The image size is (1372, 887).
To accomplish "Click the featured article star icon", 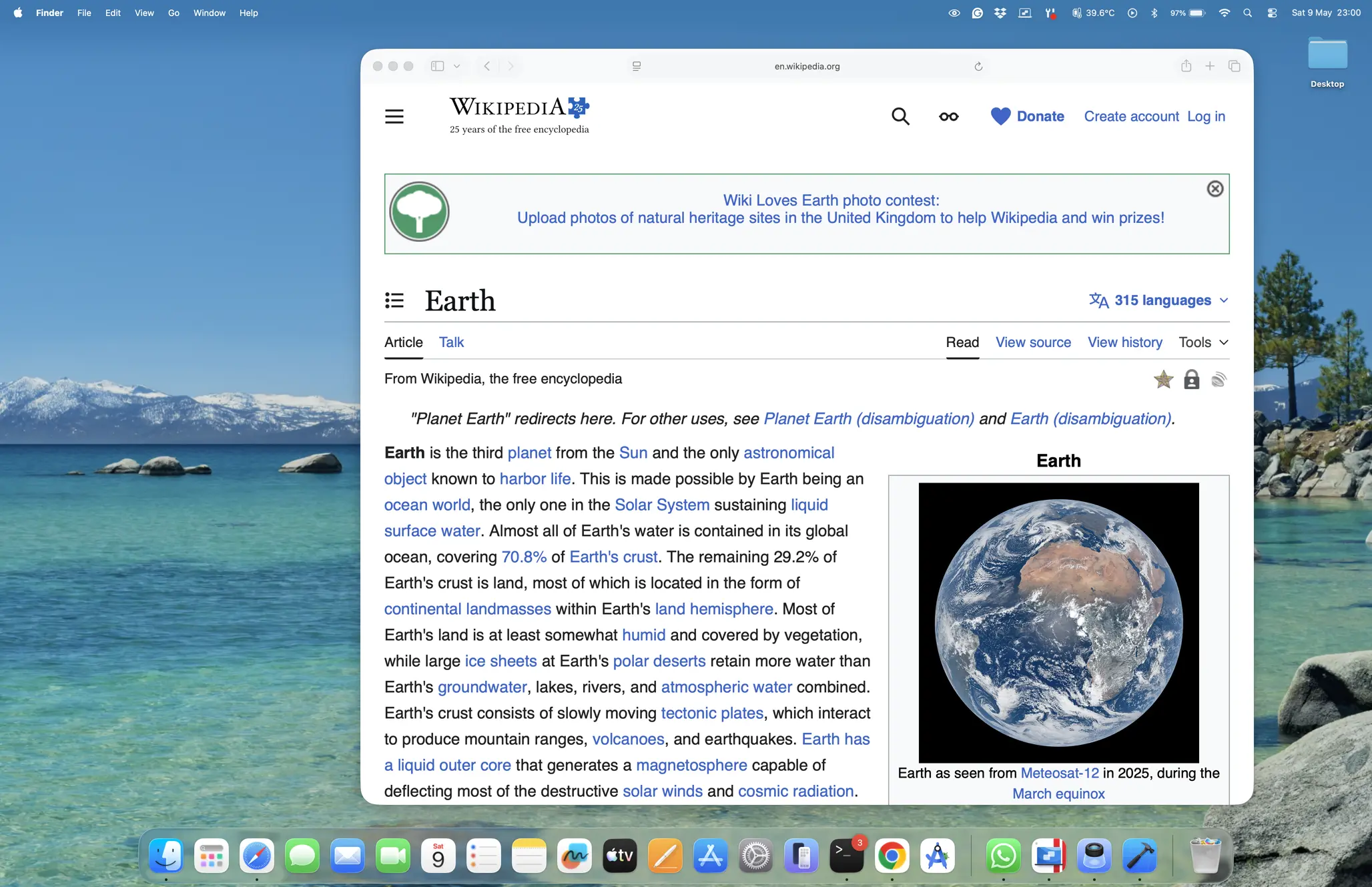I will 1164,379.
